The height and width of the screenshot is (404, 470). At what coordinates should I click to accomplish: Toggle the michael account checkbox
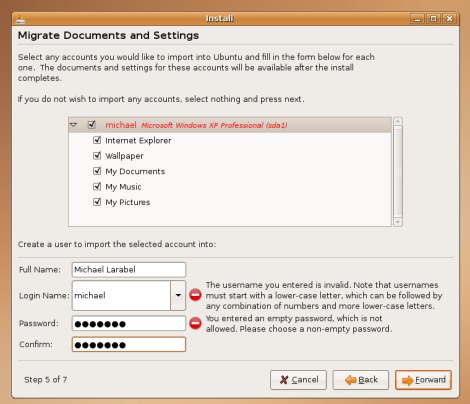tap(92, 125)
